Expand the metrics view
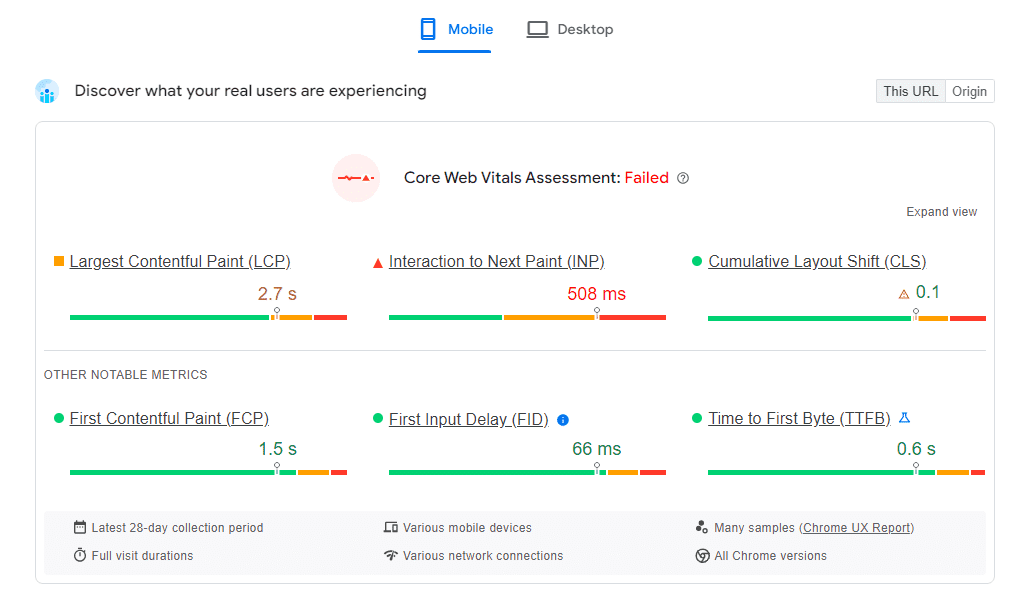Viewport: 1034px width, 592px height. pos(941,212)
